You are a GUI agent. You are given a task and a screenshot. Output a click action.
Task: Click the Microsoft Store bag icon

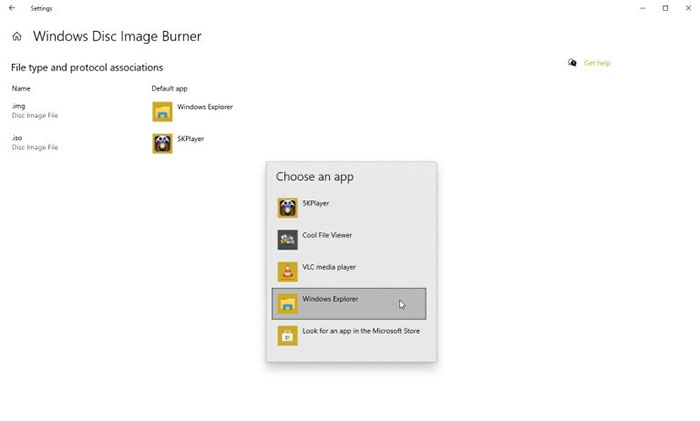point(288,336)
